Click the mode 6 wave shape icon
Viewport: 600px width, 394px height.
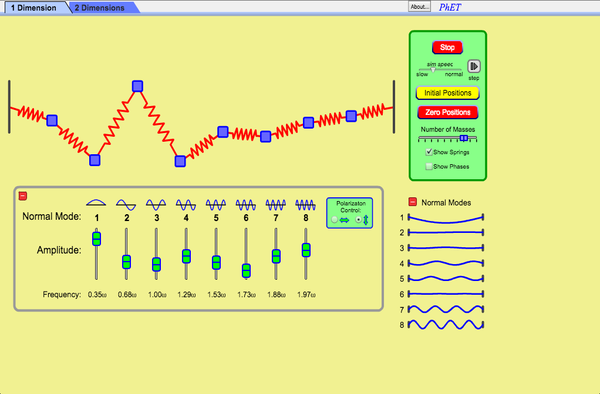[246, 205]
